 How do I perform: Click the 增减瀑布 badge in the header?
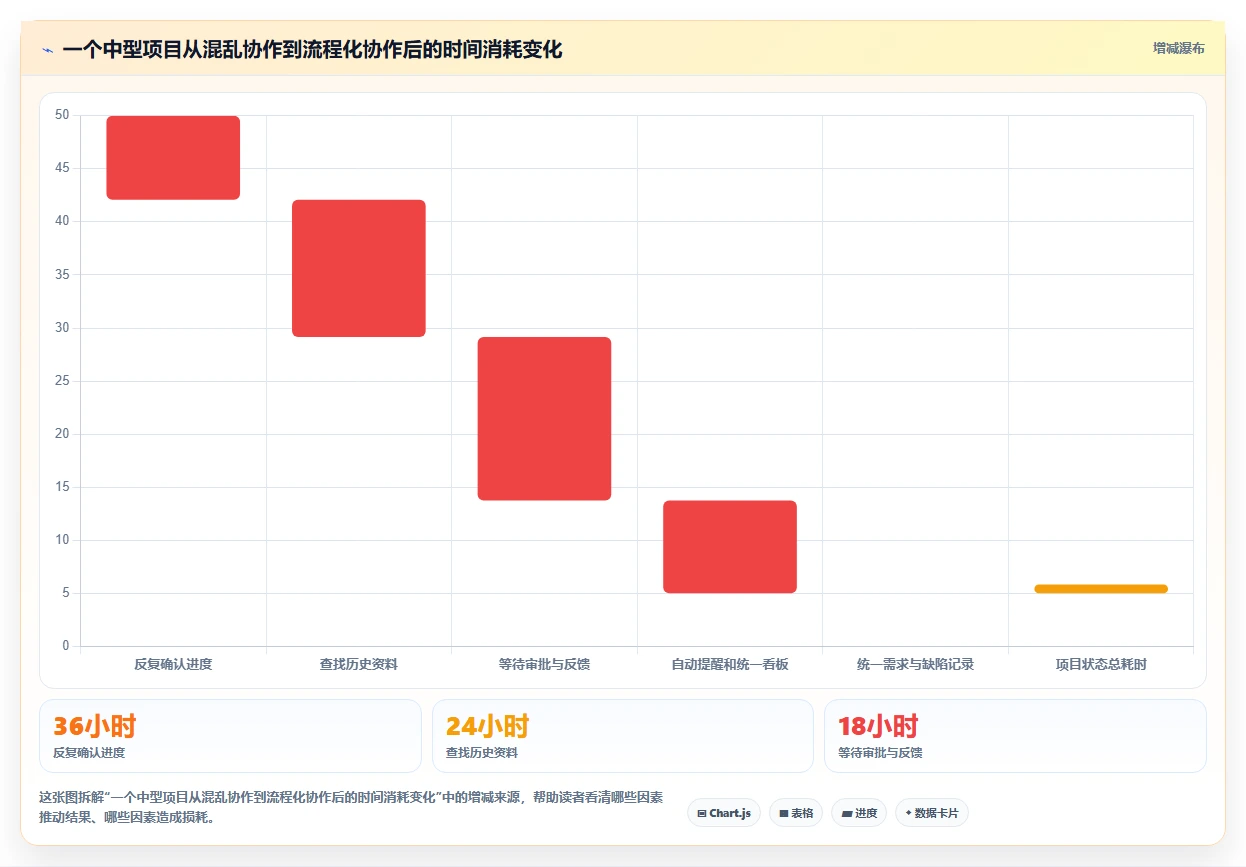coord(1178,48)
